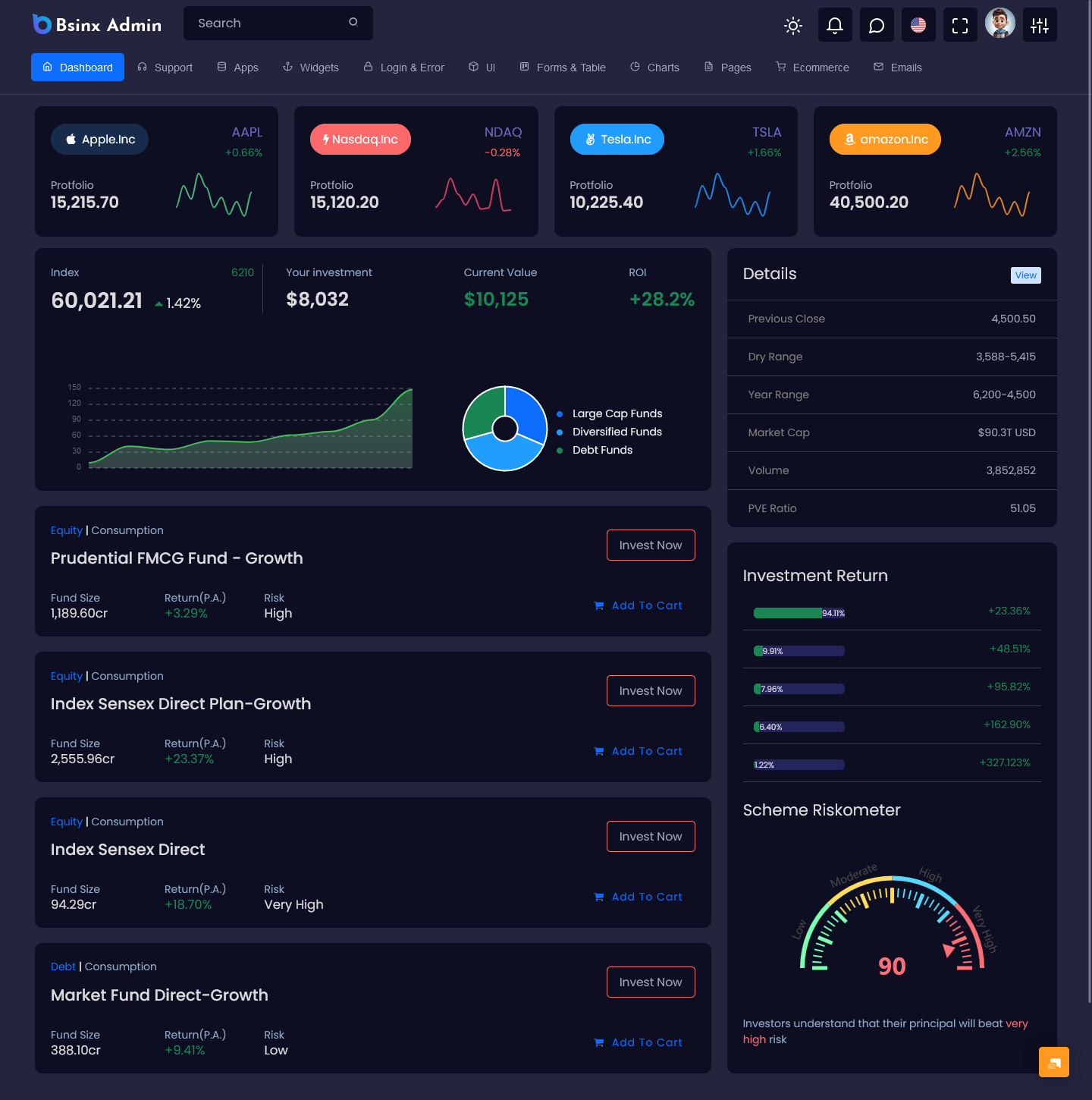Add Market Fund Direct-Growth to cart
The image size is (1092, 1100).
638,1042
